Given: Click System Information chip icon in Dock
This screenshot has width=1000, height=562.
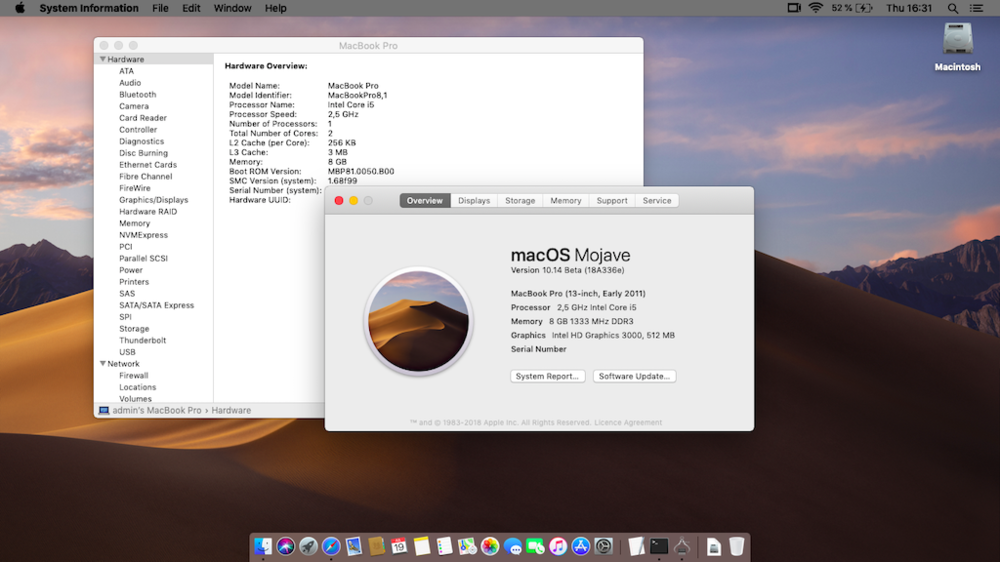Looking at the screenshot, I should [x=682, y=547].
